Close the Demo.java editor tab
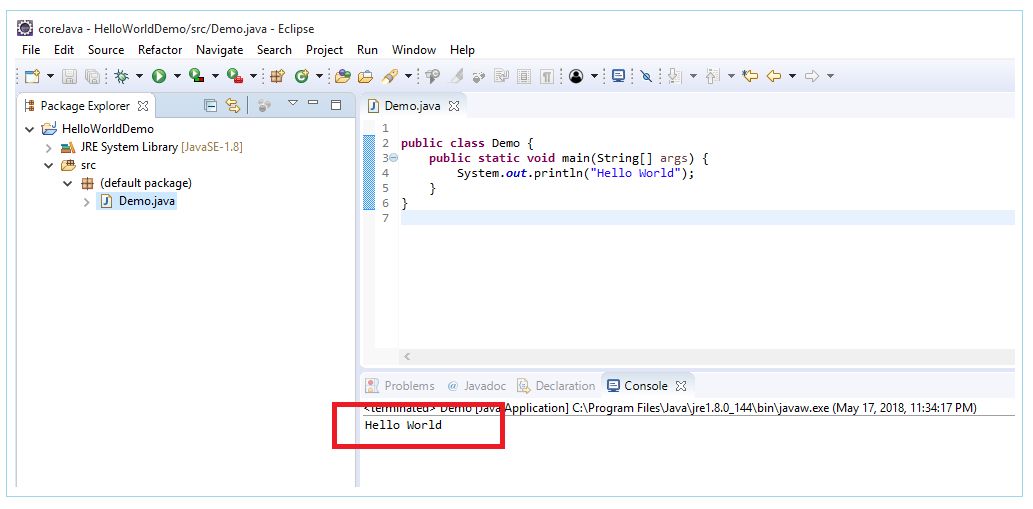 454,106
